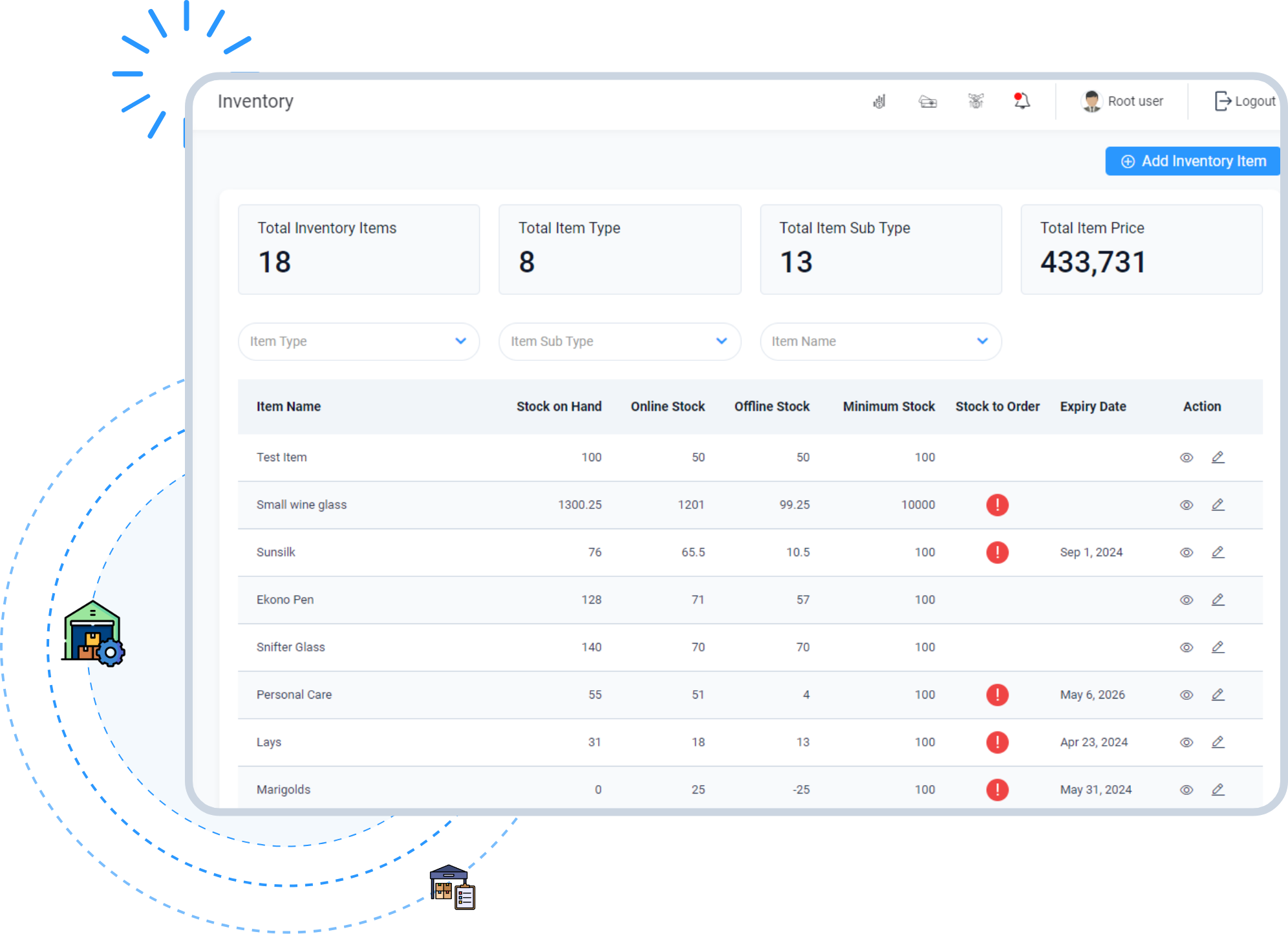The width and height of the screenshot is (1288, 934).
Task: Edit Personal Care with pencil icon
Action: point(1218,695)
